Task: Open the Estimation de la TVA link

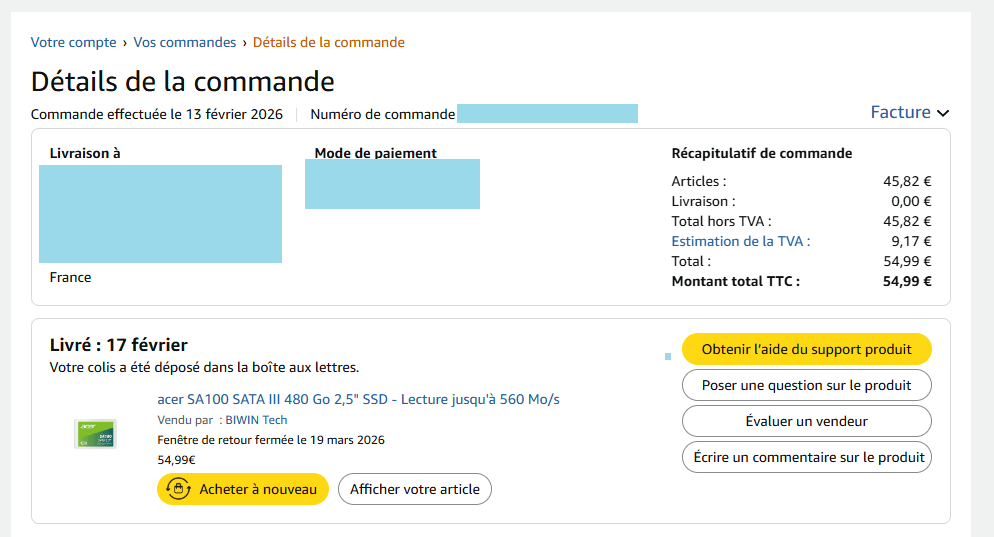Action: tap(740, 241)
